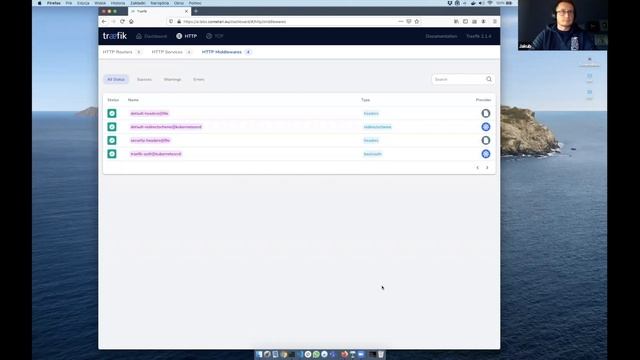Close the Traefik browser tab
The image size is (640, 360).
tap(186, 11)
